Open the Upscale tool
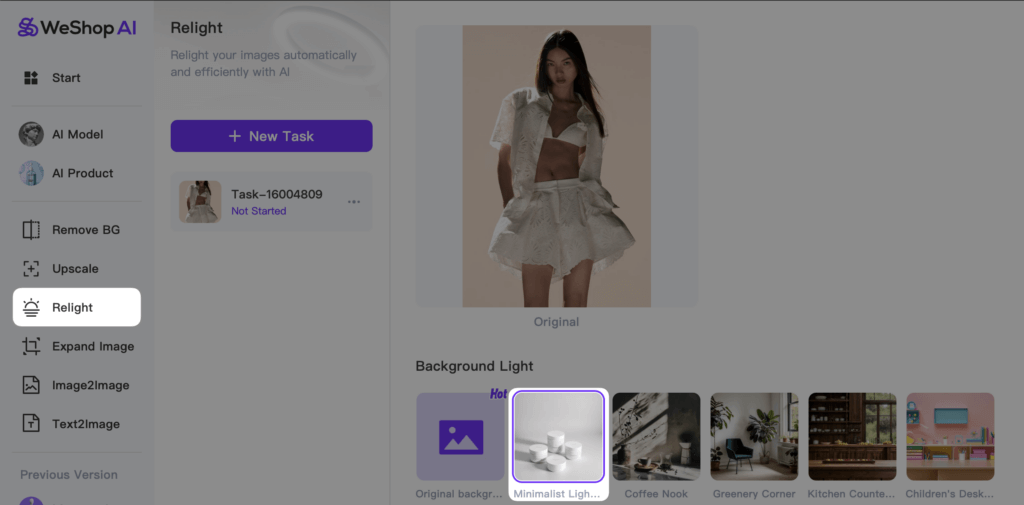 tap(76, 269)
